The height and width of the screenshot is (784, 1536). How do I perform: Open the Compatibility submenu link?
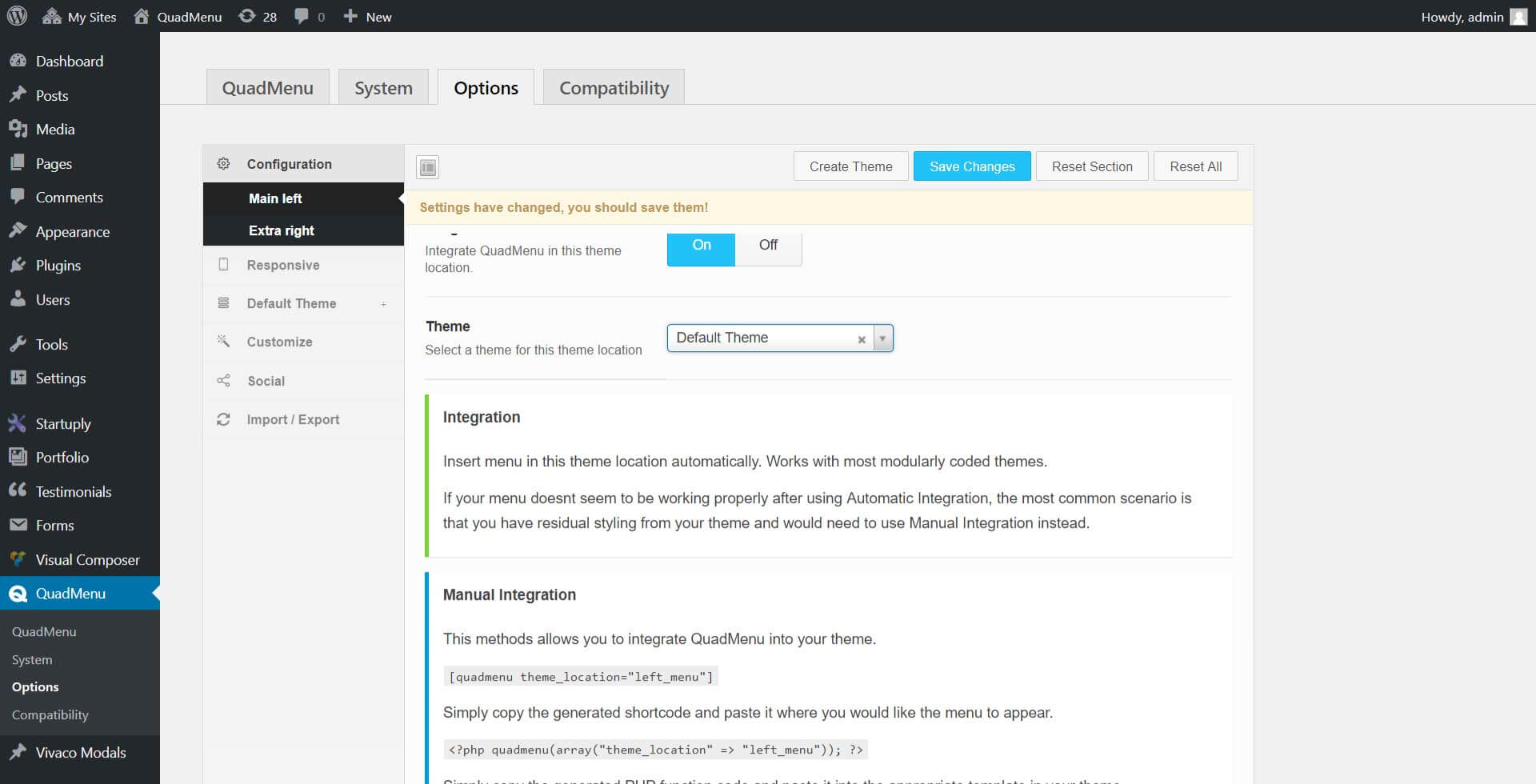pyautogui.click(x=50, y=714)
